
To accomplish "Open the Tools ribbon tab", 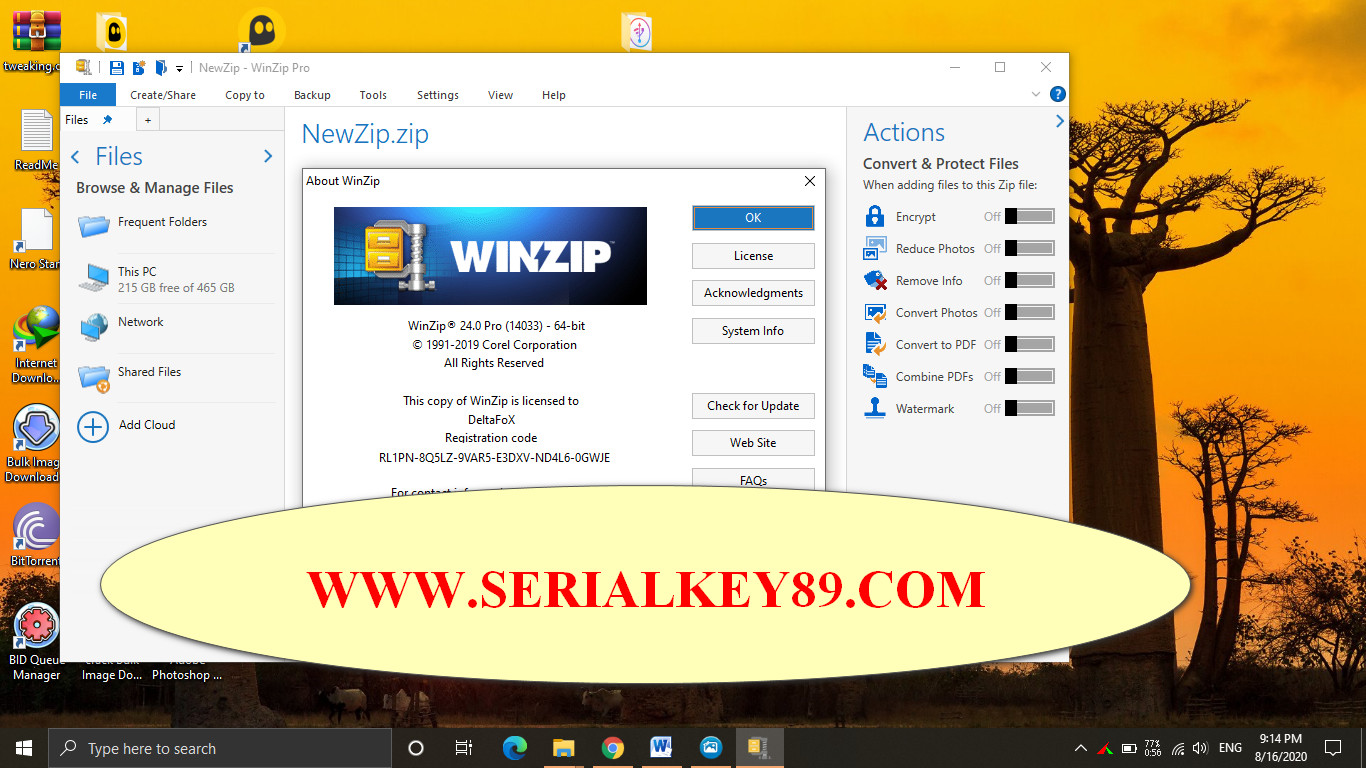I will tap(373, 95).
